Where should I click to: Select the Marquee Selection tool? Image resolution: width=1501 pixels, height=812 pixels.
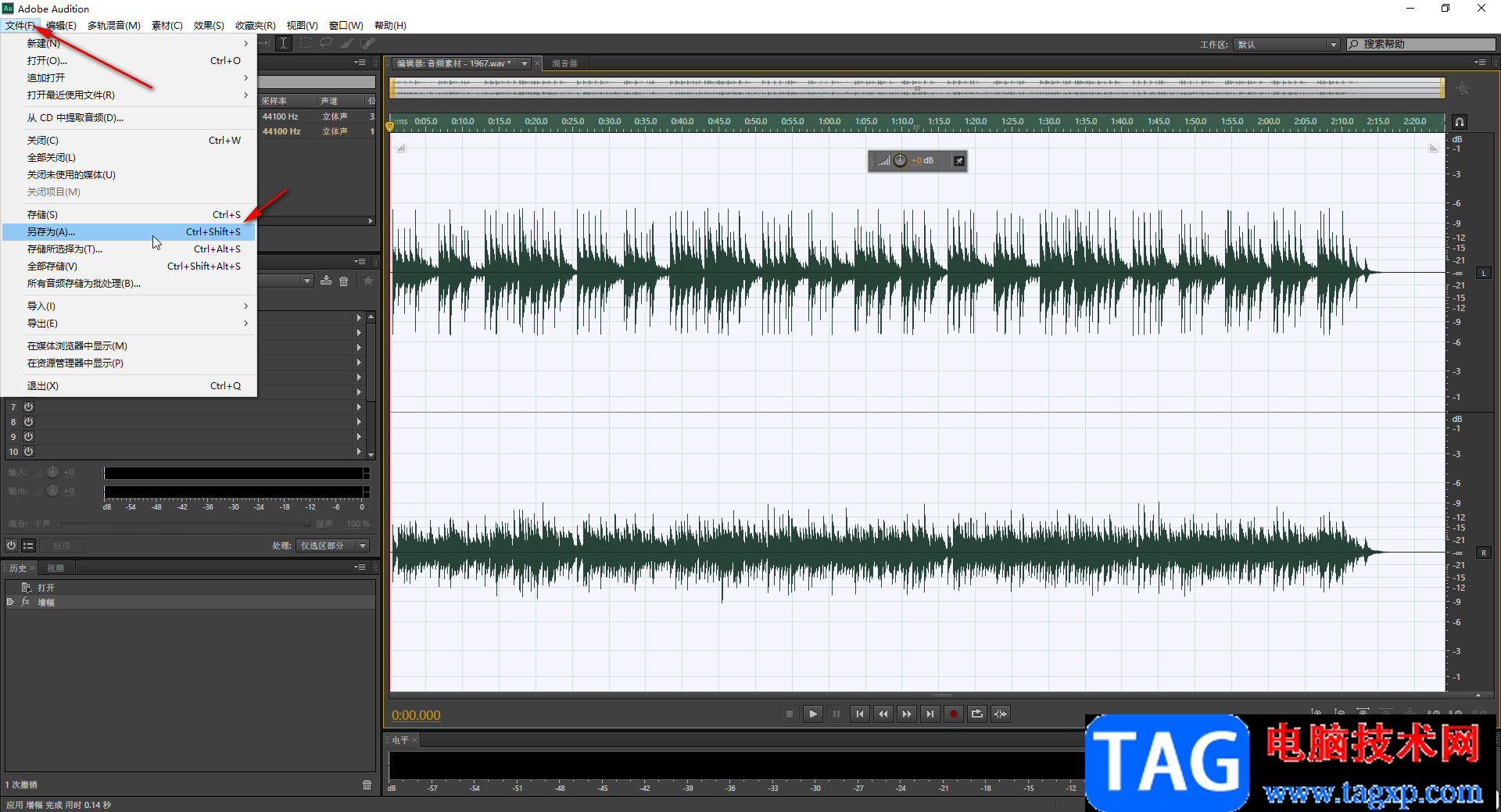click(x=306, y=44)
